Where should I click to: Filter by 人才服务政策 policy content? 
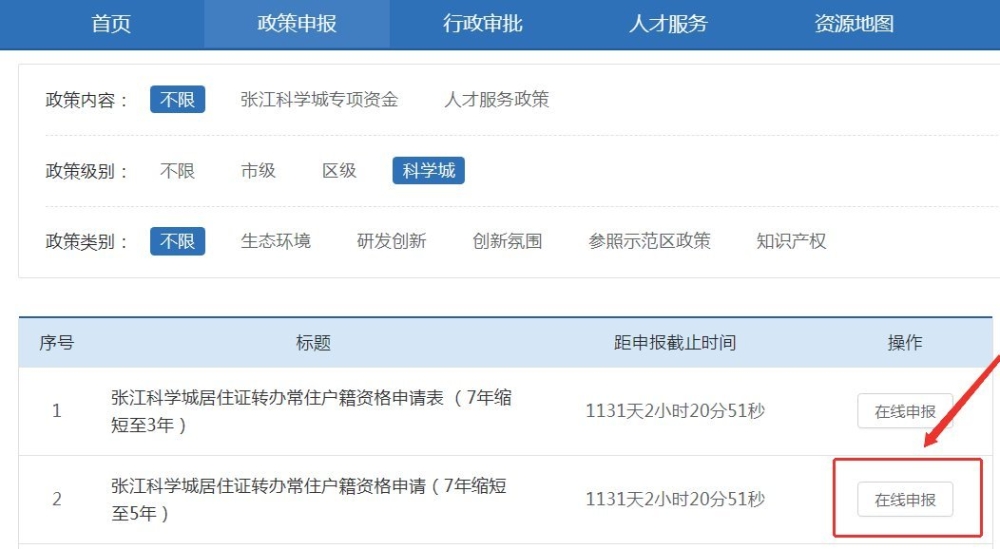pos(497,99)
